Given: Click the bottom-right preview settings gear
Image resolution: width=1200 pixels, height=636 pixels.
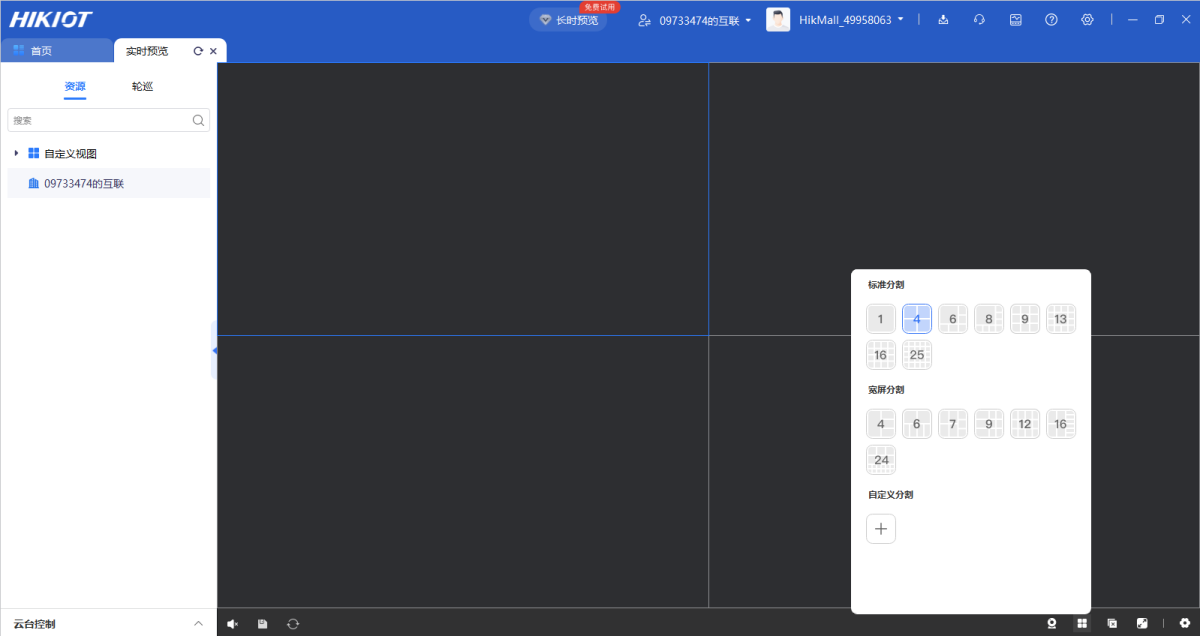Looking at the screenshot, I should [x=1185, y=624].
